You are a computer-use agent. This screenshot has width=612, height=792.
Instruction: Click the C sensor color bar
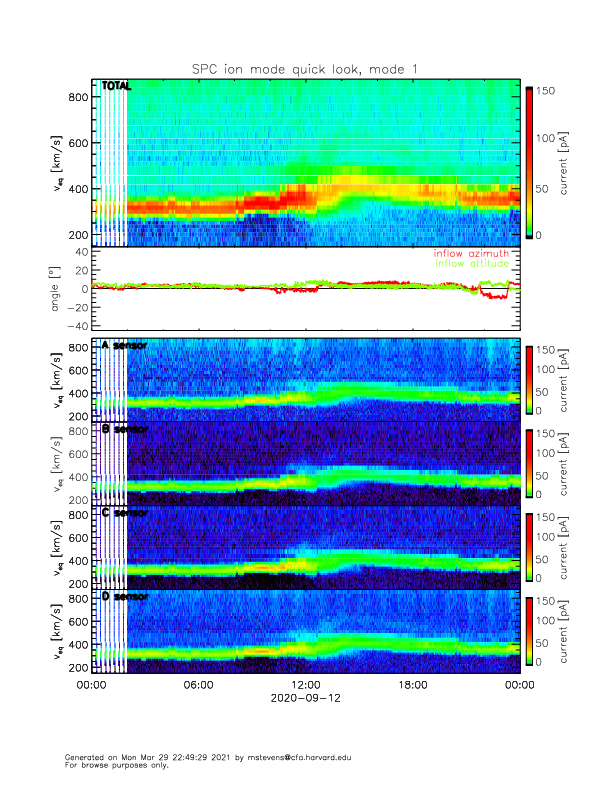pos(530,546)
